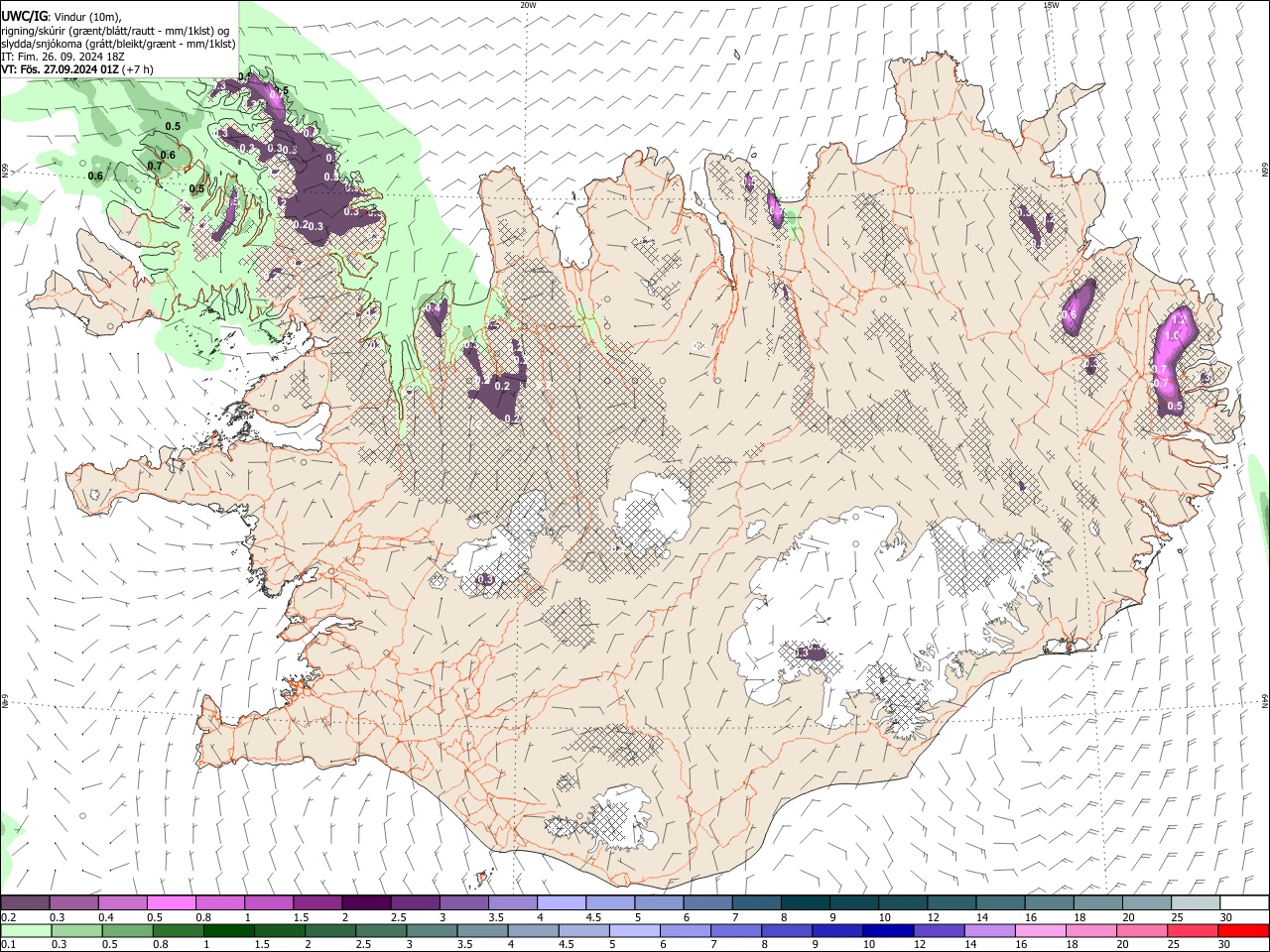Click the 'slydda/snjókoma' description line in header
Viewport: 1270px width, 952px height.
click(x=118, y=44)
